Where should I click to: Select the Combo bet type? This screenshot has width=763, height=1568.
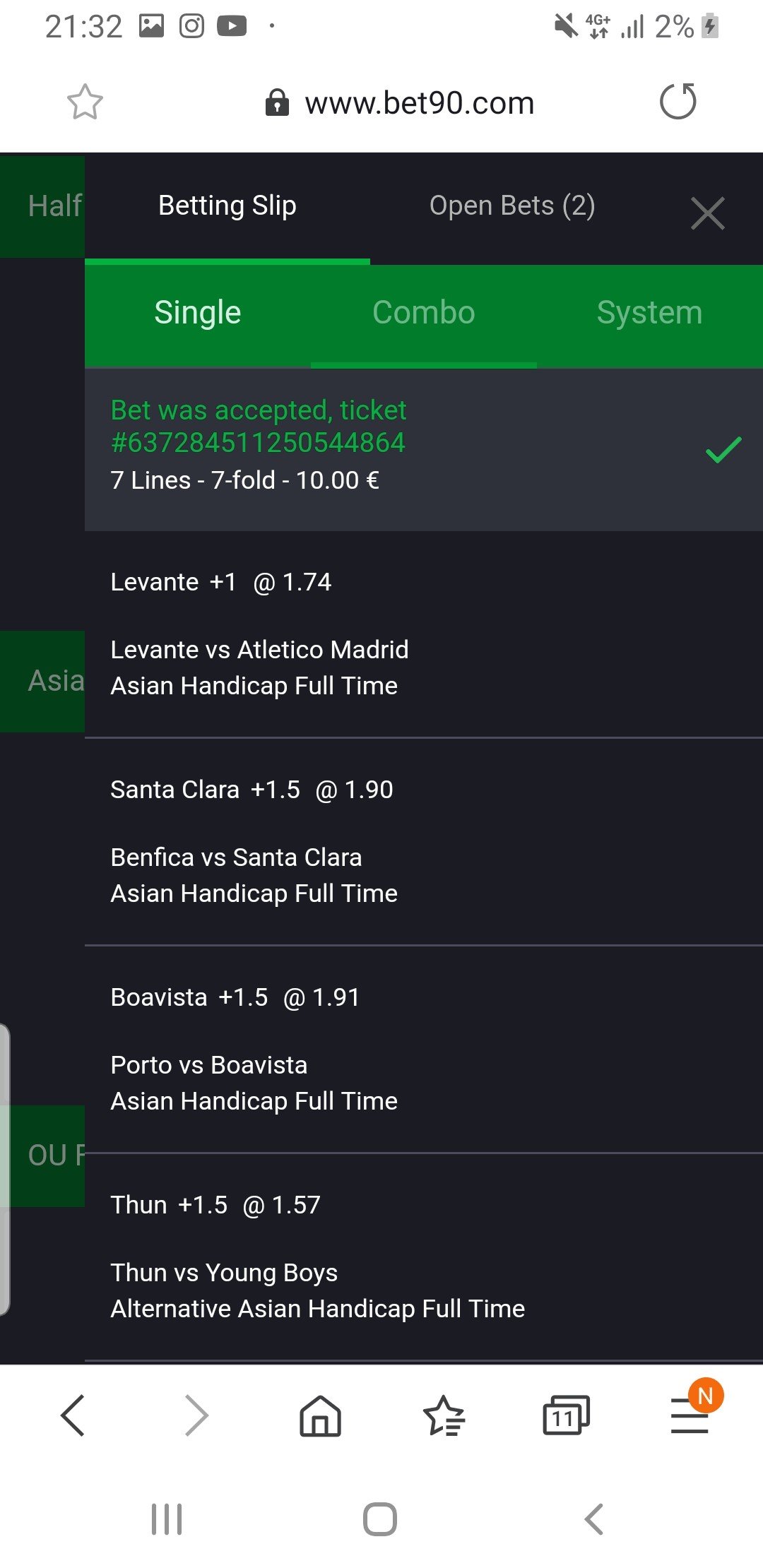[424, 313]
